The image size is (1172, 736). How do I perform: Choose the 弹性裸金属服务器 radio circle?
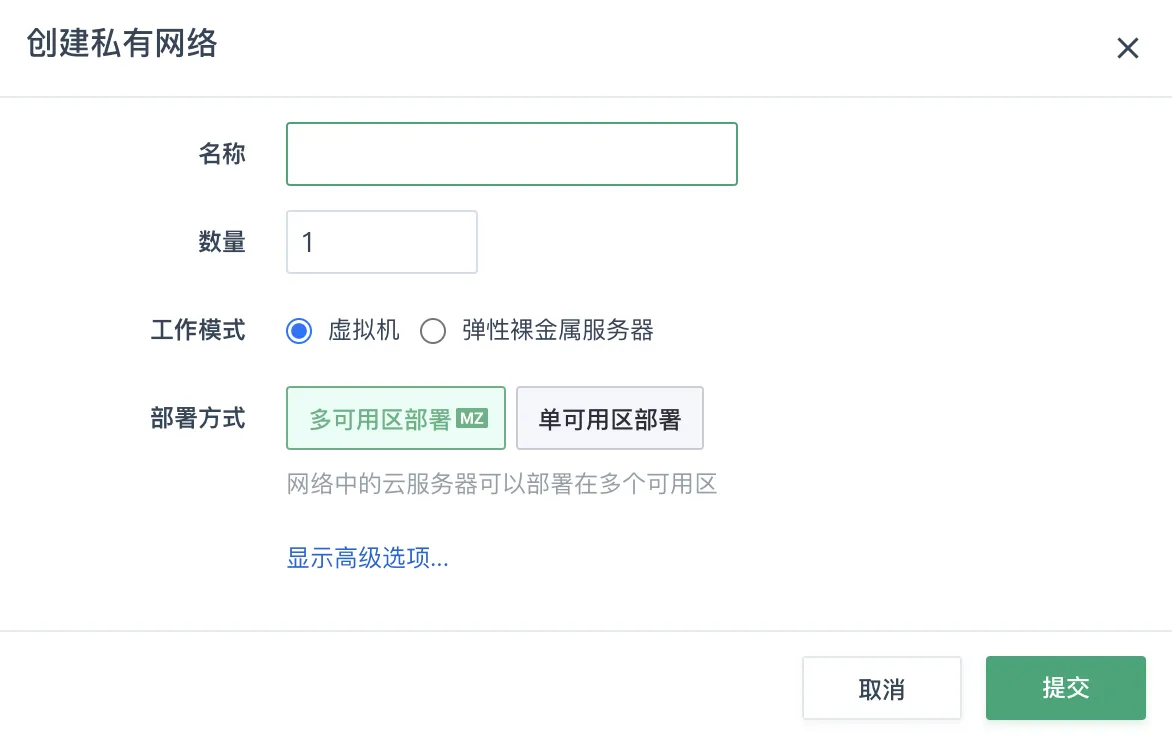[433, 331]
